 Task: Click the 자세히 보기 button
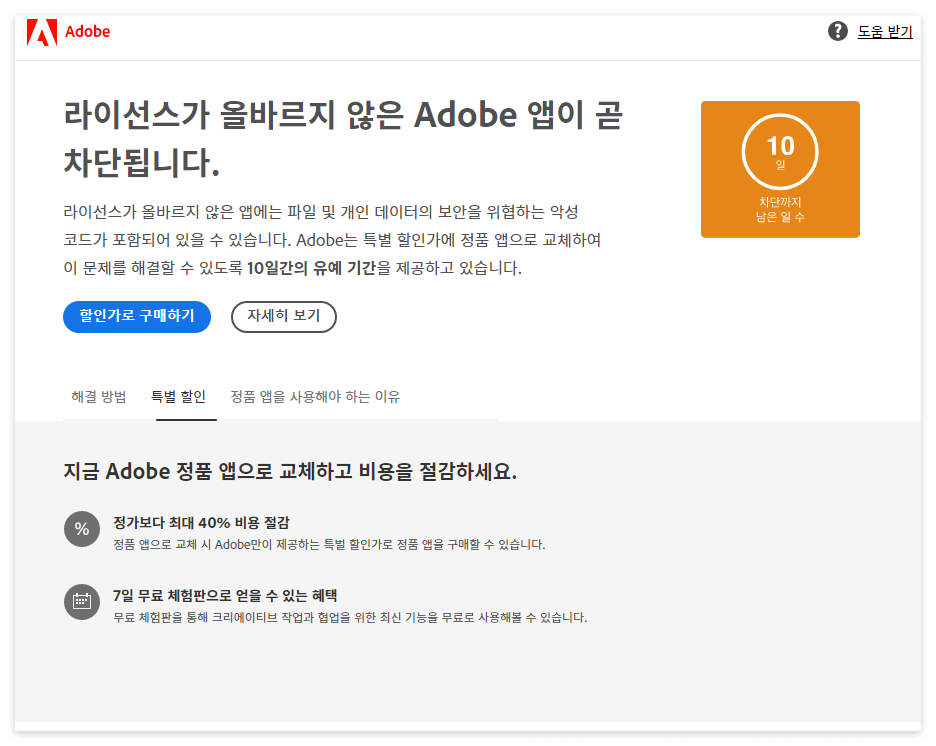(x=284, y=316)
